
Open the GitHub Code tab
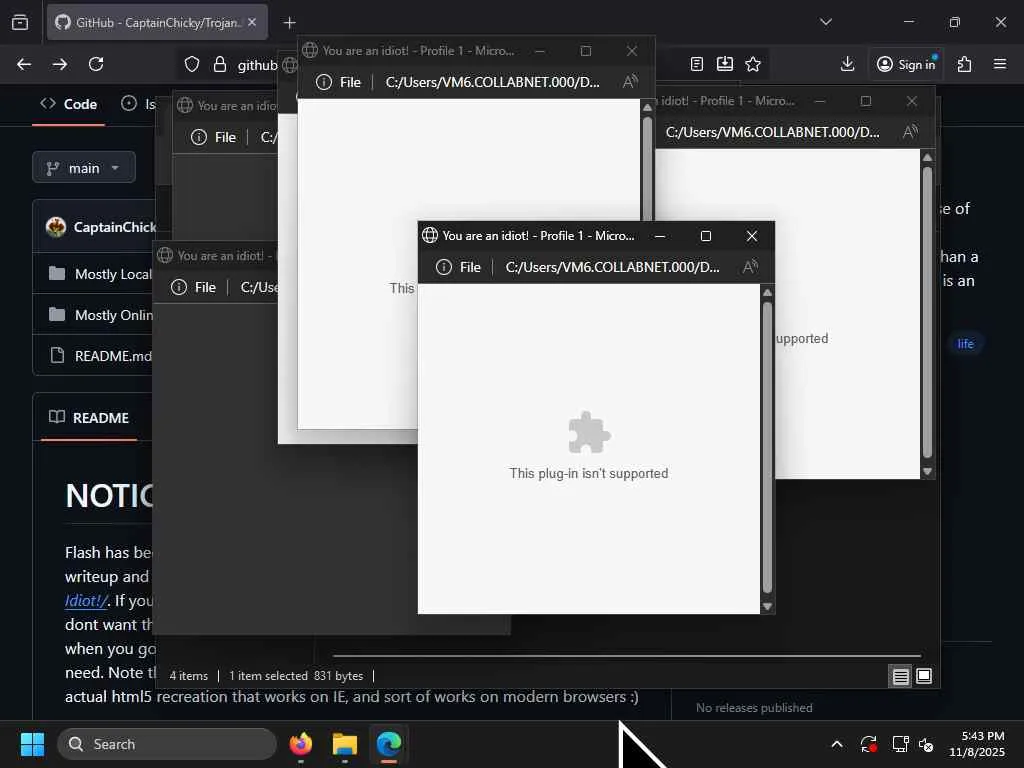tap(69, 104)
